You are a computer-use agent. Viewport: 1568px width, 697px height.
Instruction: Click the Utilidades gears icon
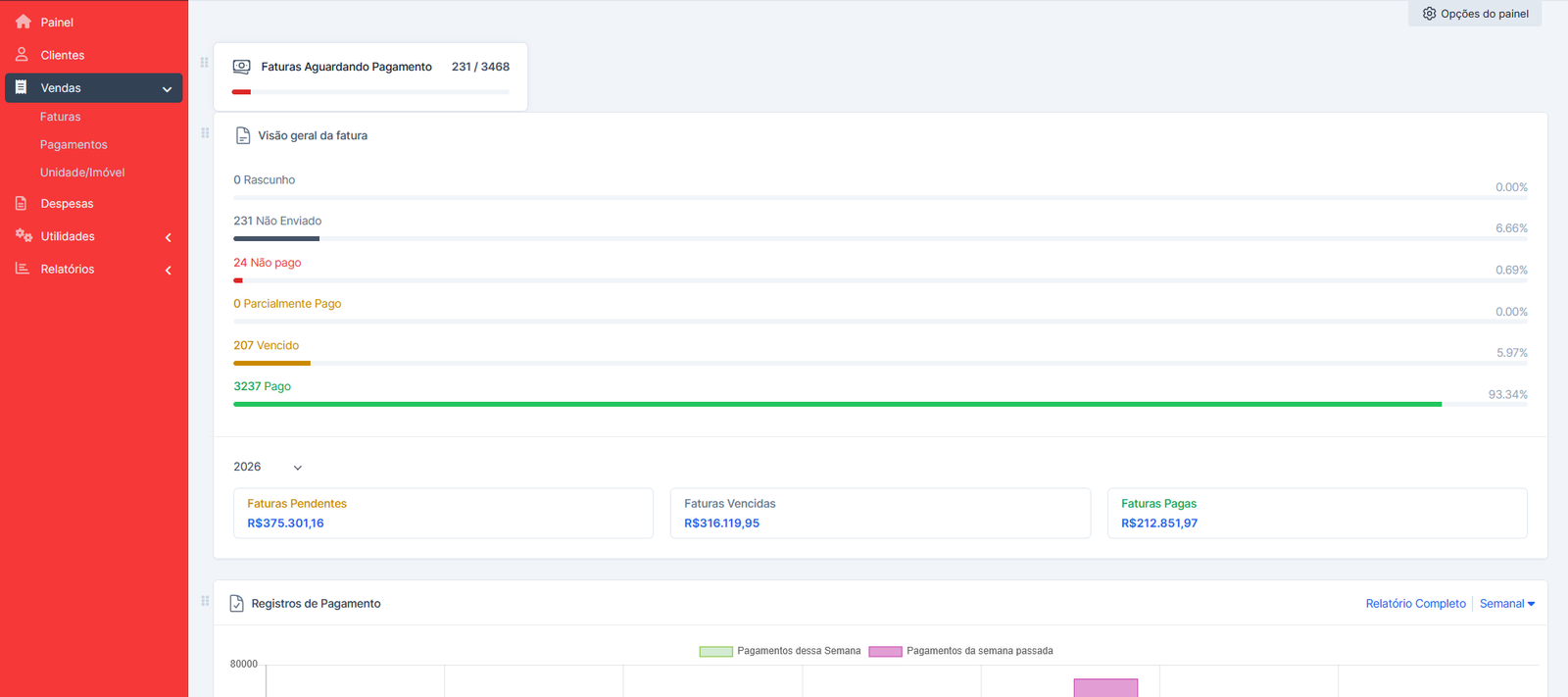tap(24, 236)
